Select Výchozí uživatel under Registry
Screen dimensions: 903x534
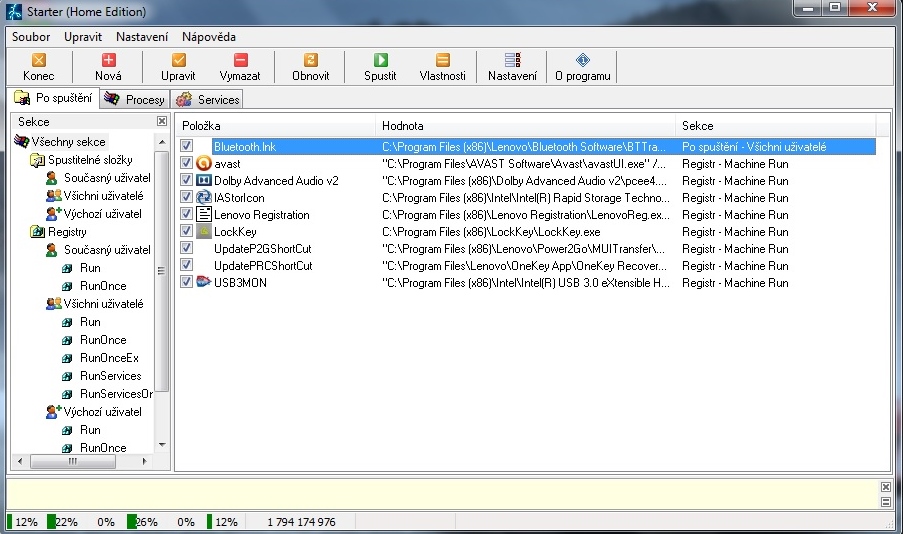103,412
